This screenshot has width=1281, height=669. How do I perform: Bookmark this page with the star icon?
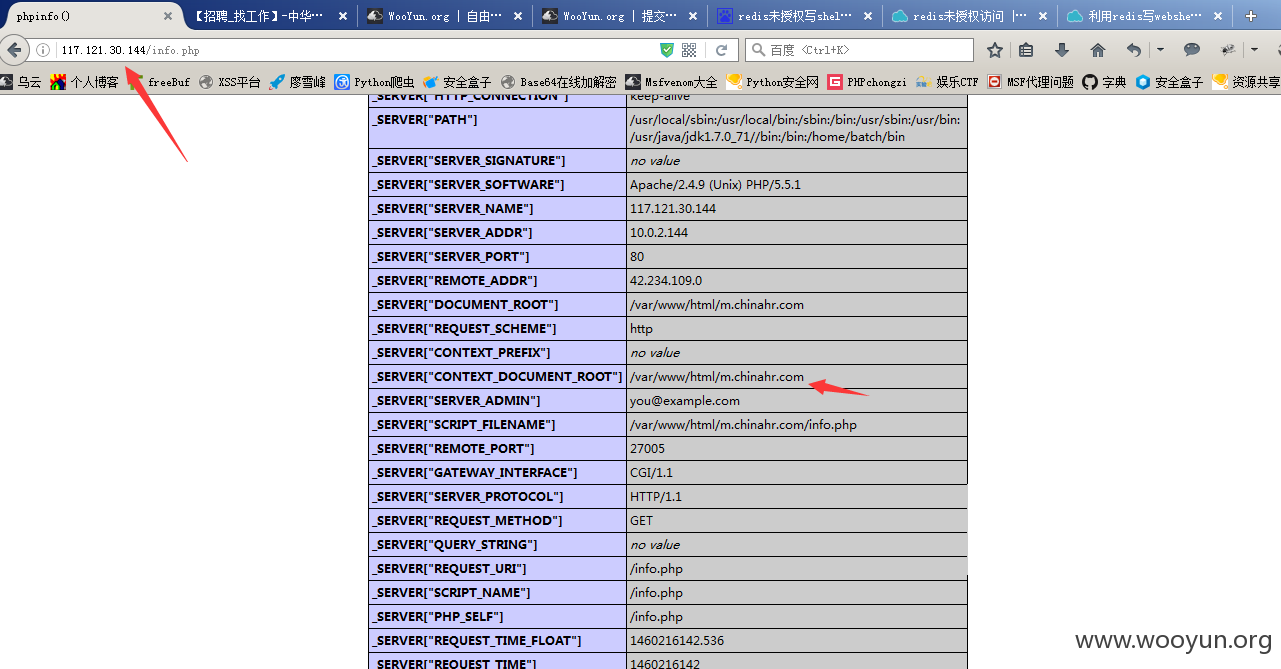coord(995,50)
